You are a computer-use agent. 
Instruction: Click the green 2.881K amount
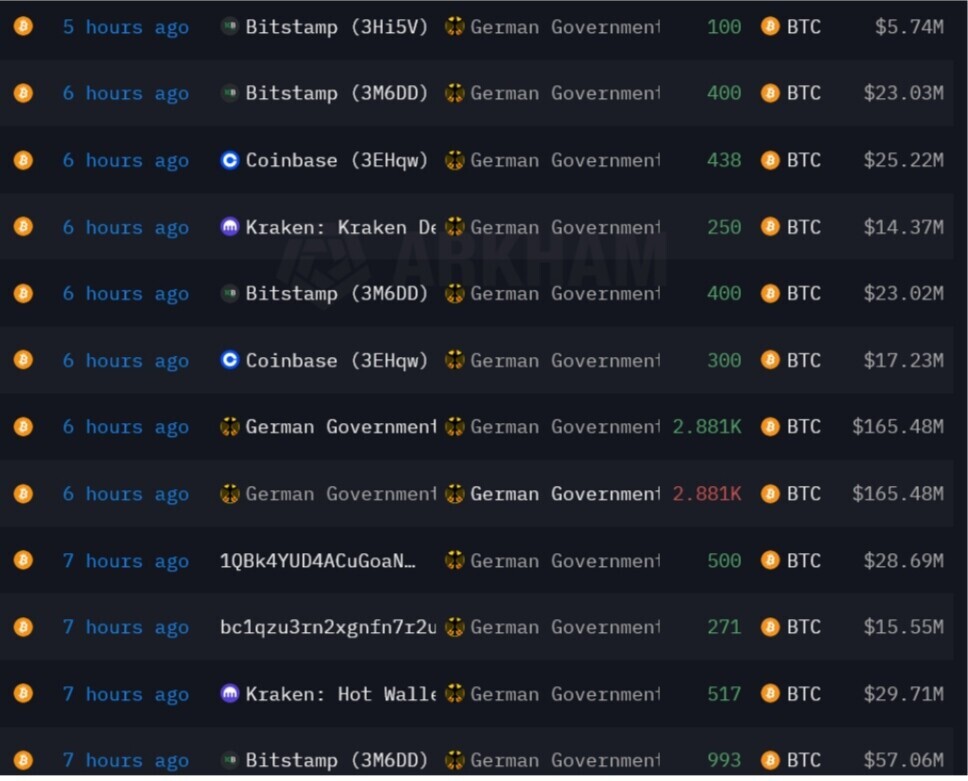point(707,427)
